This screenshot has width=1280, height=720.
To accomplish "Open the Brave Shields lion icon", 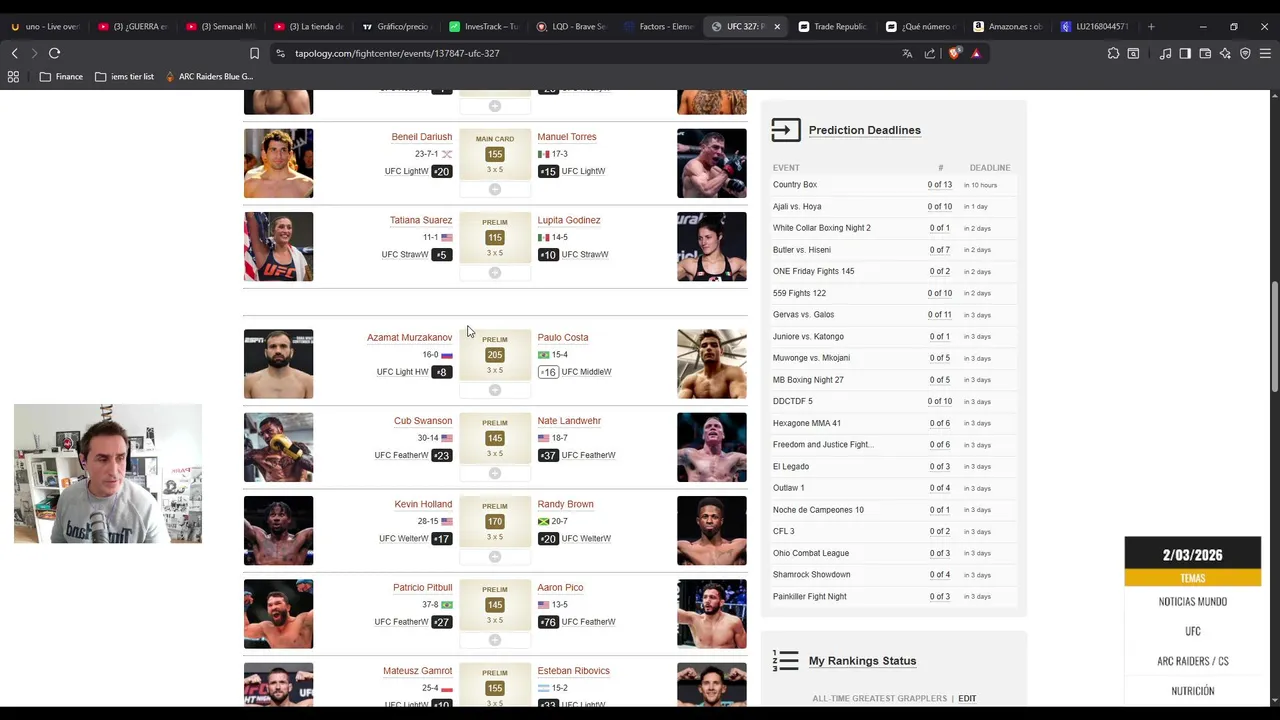I will click(x=954, y=53).
